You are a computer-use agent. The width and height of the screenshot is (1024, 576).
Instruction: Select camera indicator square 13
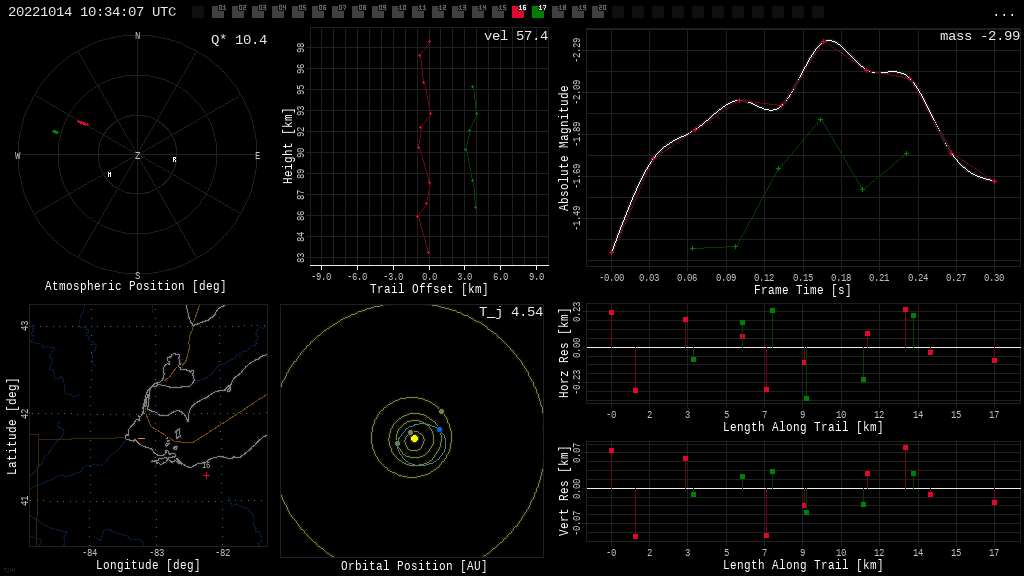click(458, 12)
